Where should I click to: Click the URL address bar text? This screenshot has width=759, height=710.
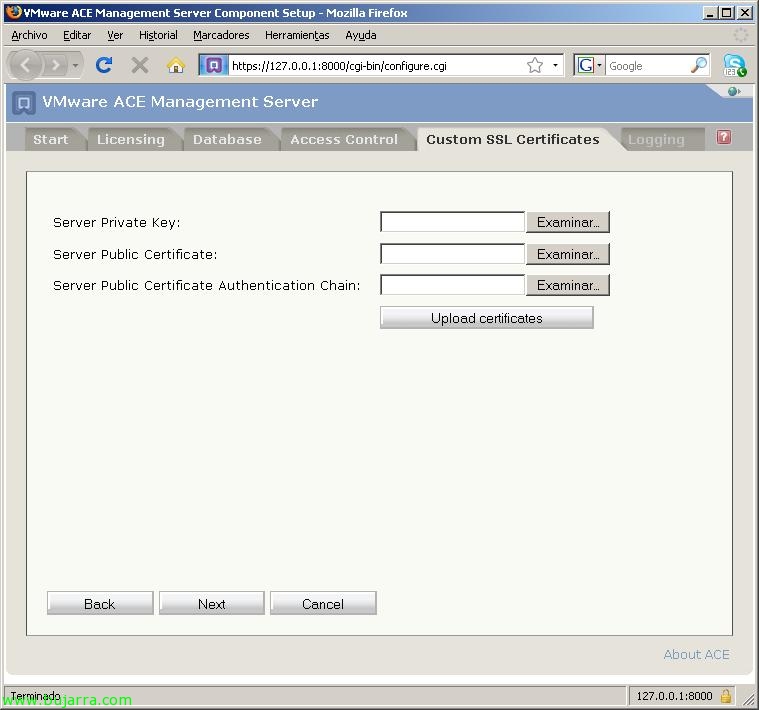pos(339,66)
